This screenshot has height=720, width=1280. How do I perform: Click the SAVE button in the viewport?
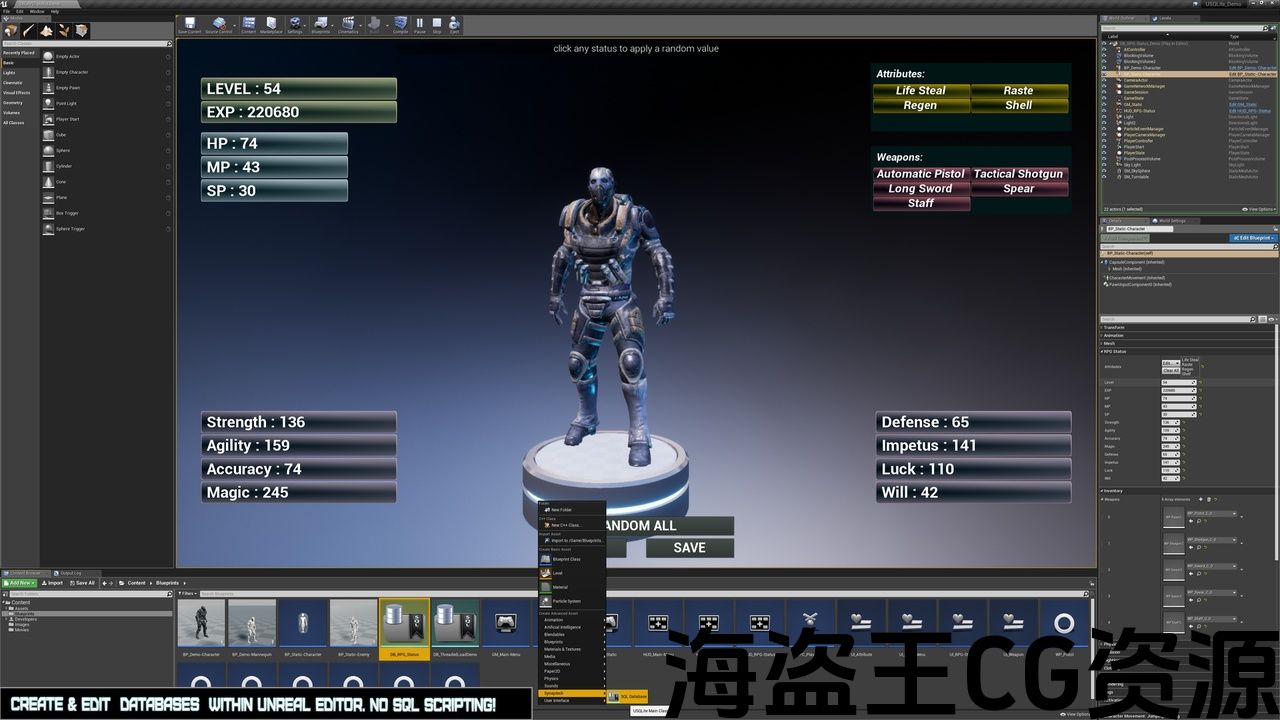[x=689, y=548]
